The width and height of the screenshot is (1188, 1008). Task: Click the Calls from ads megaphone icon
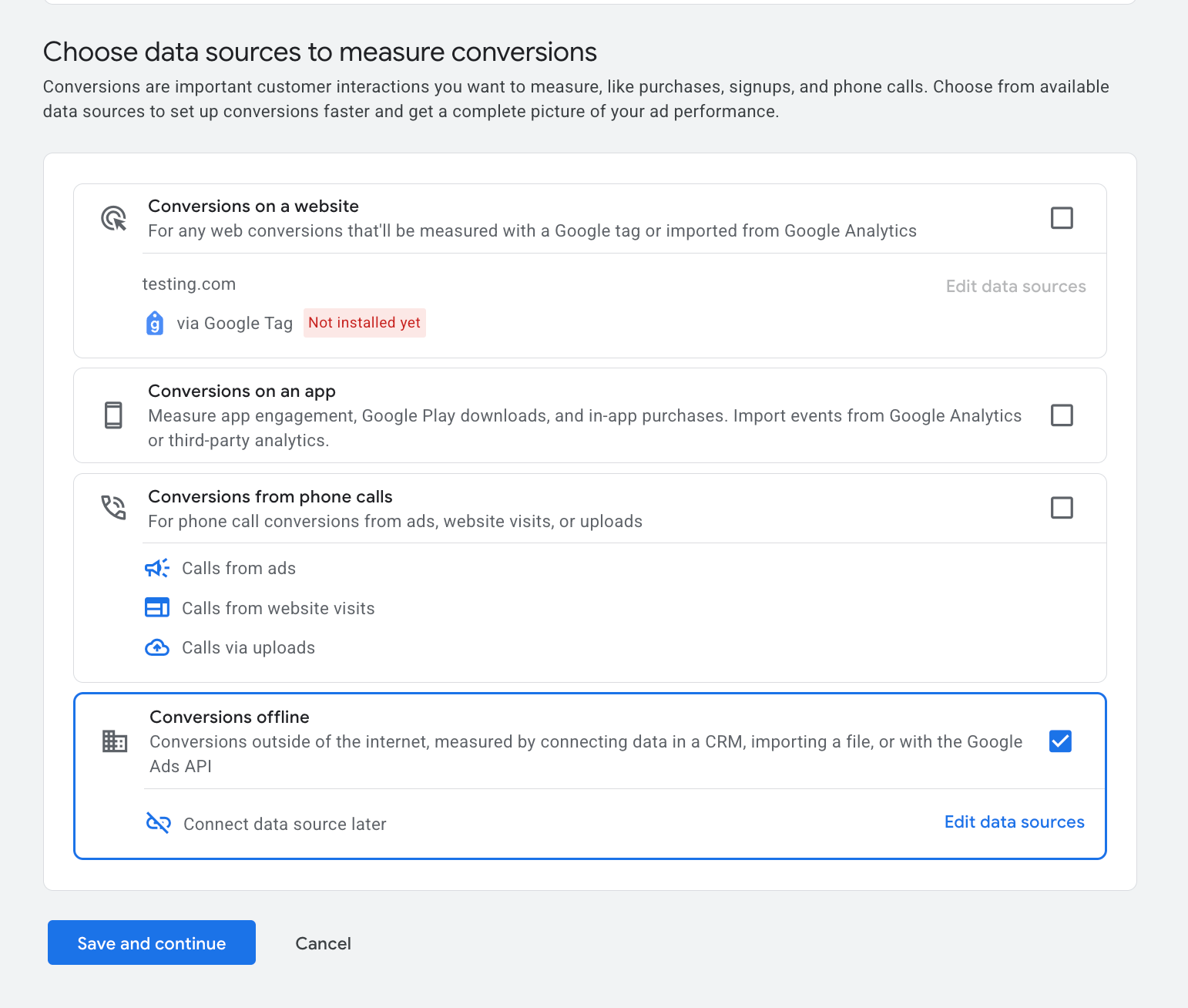pyautogui.click(x=157, y=569)
